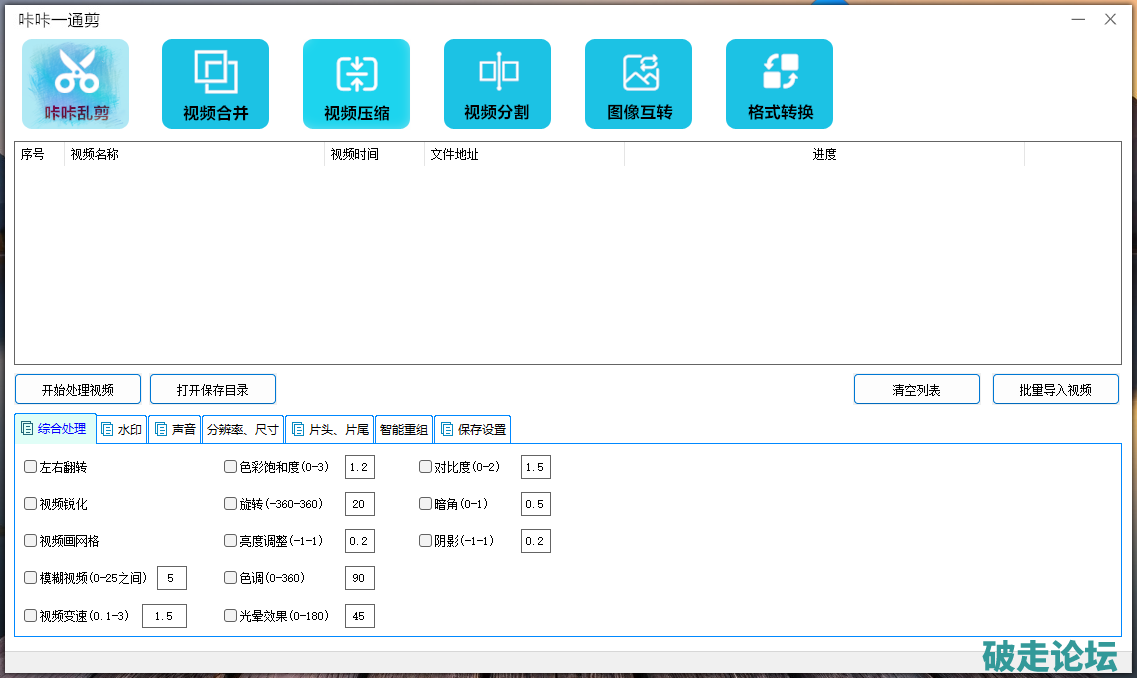Click the 色彩饱和度 value field
Viewport: 1137px width, 678px height.
click(x=359, y=467)
